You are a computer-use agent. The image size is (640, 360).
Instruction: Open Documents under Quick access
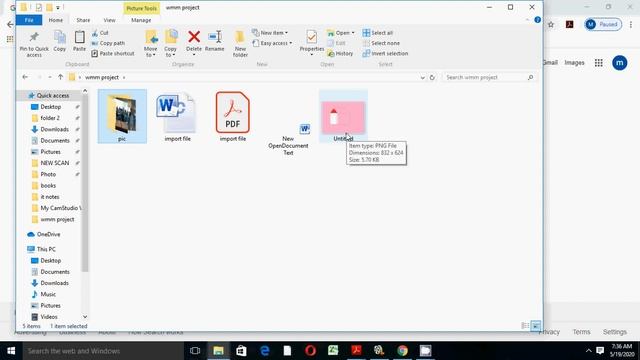(55, 140)
